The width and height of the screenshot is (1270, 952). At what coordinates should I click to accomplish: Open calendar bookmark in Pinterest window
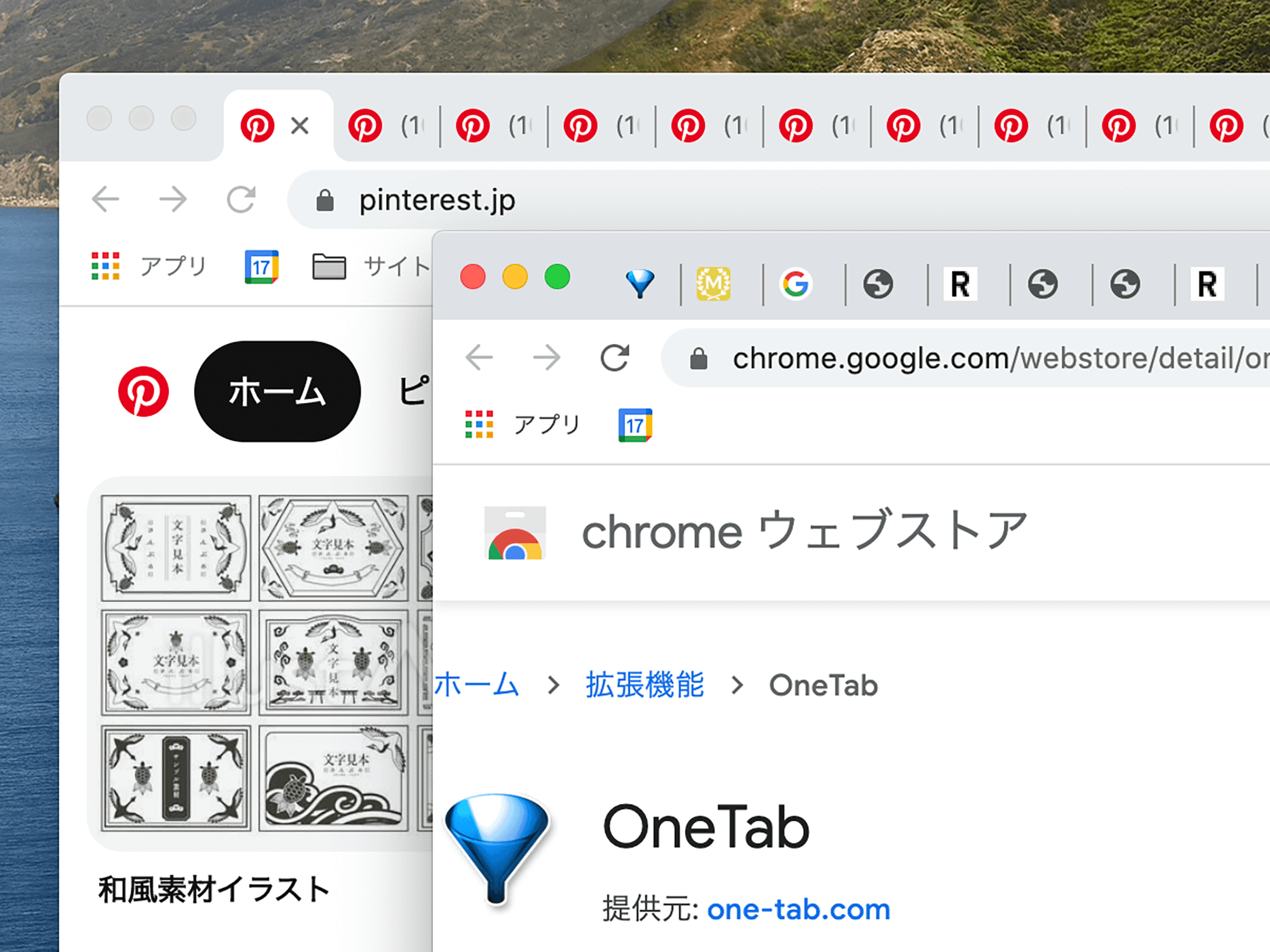click(262, 267)
